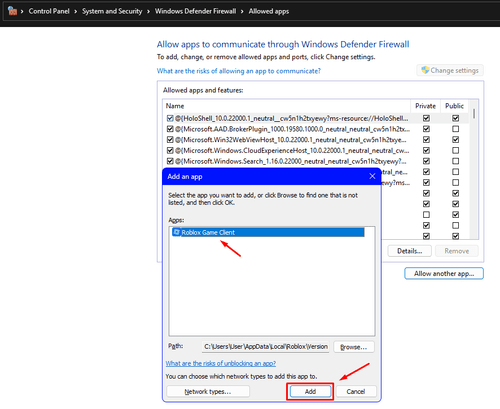Select Microsoft.Windows.Search row text

pos(291,161)
